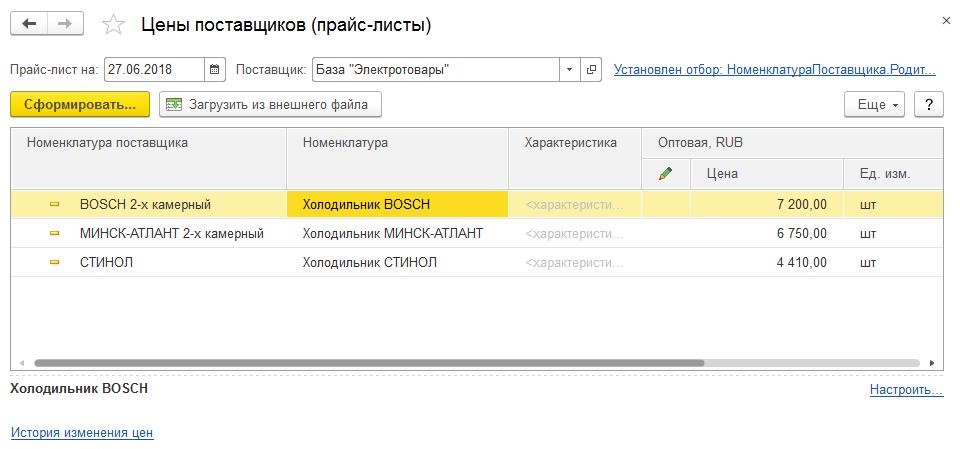Screen dimensions: 960x449
Task: Click the price cell 4 410,00
Action: tap(767, 262)
